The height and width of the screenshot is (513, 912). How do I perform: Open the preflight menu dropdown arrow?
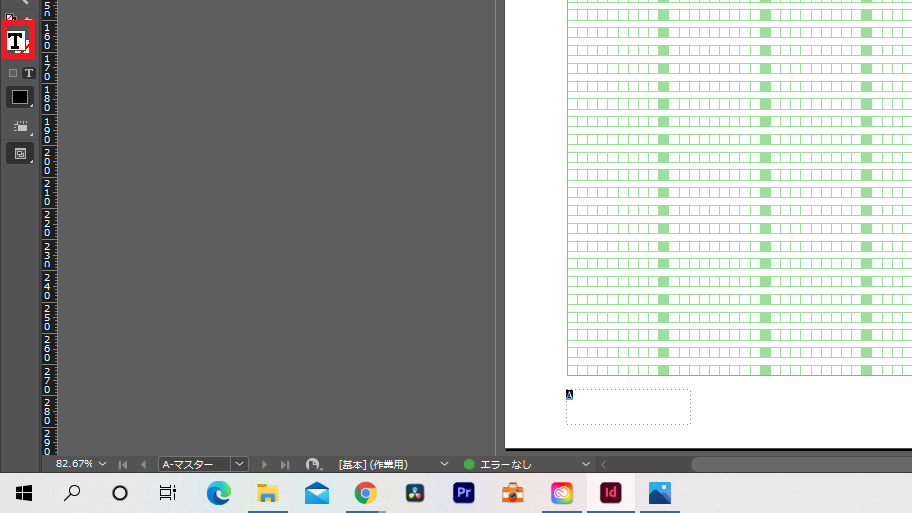(586, 464)
